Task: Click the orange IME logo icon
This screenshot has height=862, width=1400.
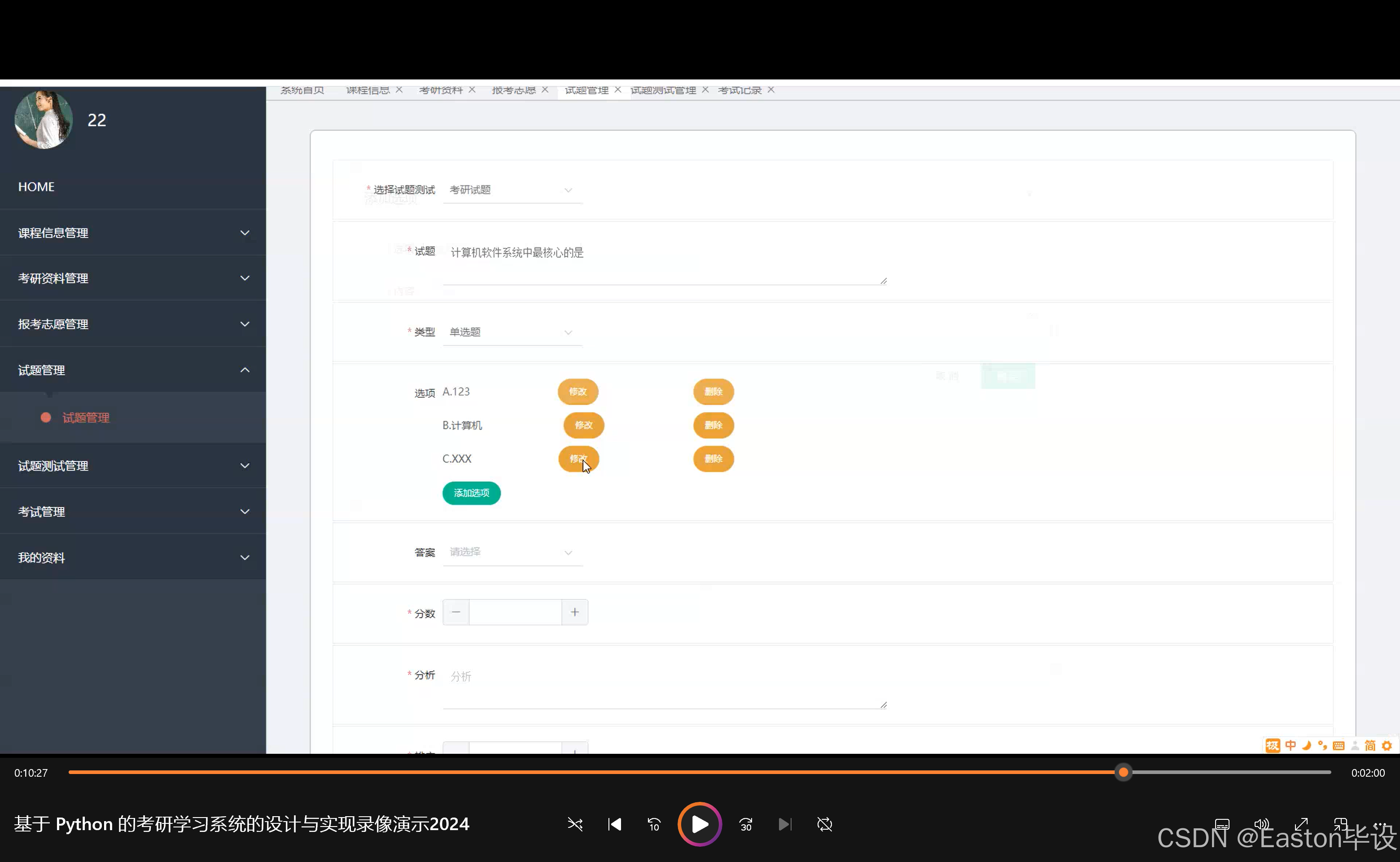Action: click(x=1273, y=746)
